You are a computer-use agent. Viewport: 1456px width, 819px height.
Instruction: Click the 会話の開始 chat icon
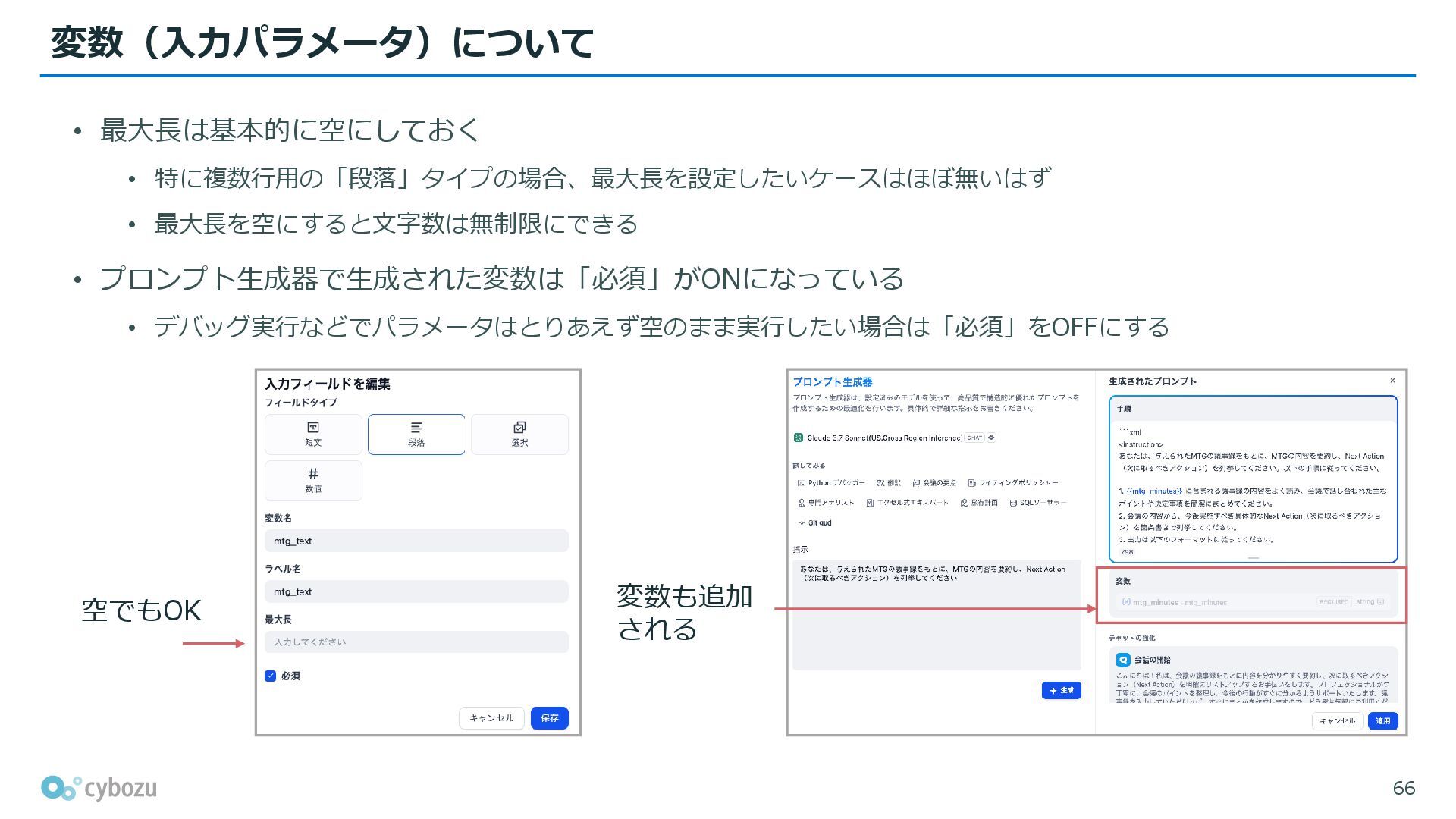point(1123,660)
